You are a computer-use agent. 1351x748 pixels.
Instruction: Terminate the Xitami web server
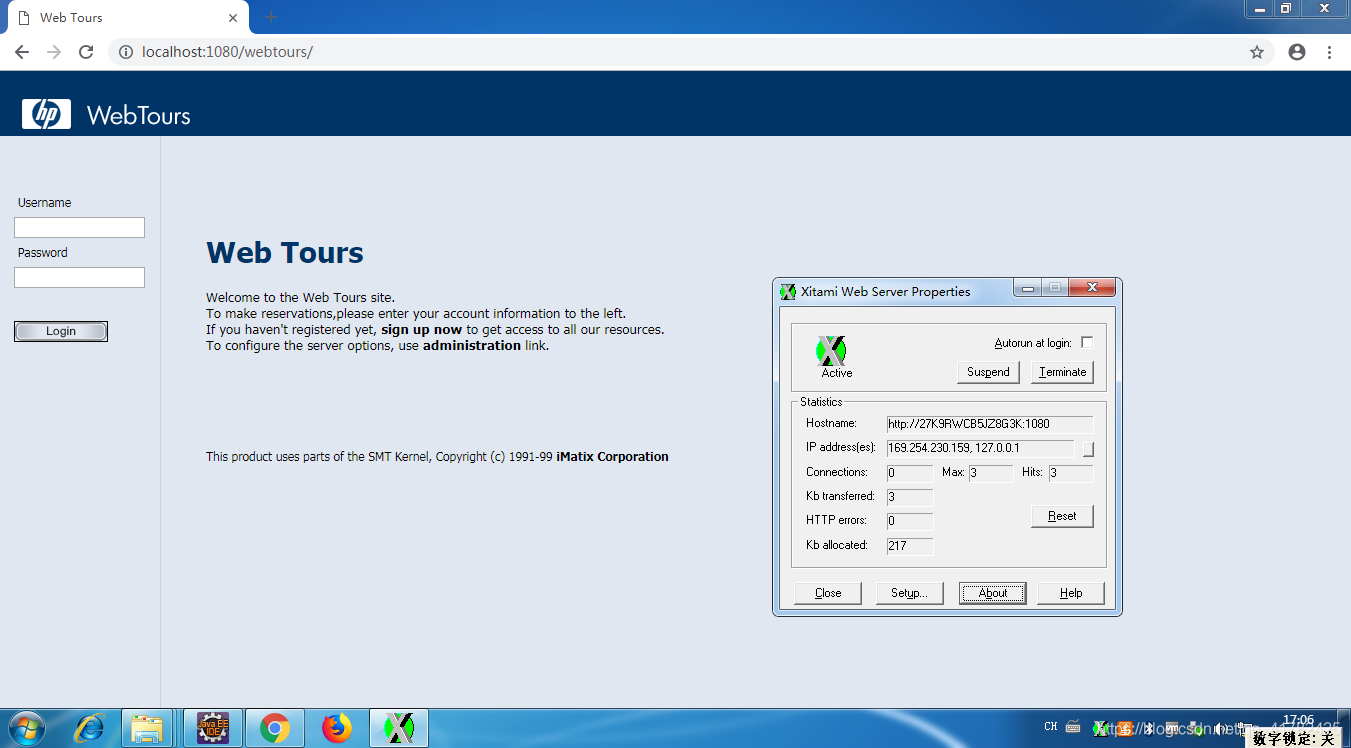tap(1062, 372)
